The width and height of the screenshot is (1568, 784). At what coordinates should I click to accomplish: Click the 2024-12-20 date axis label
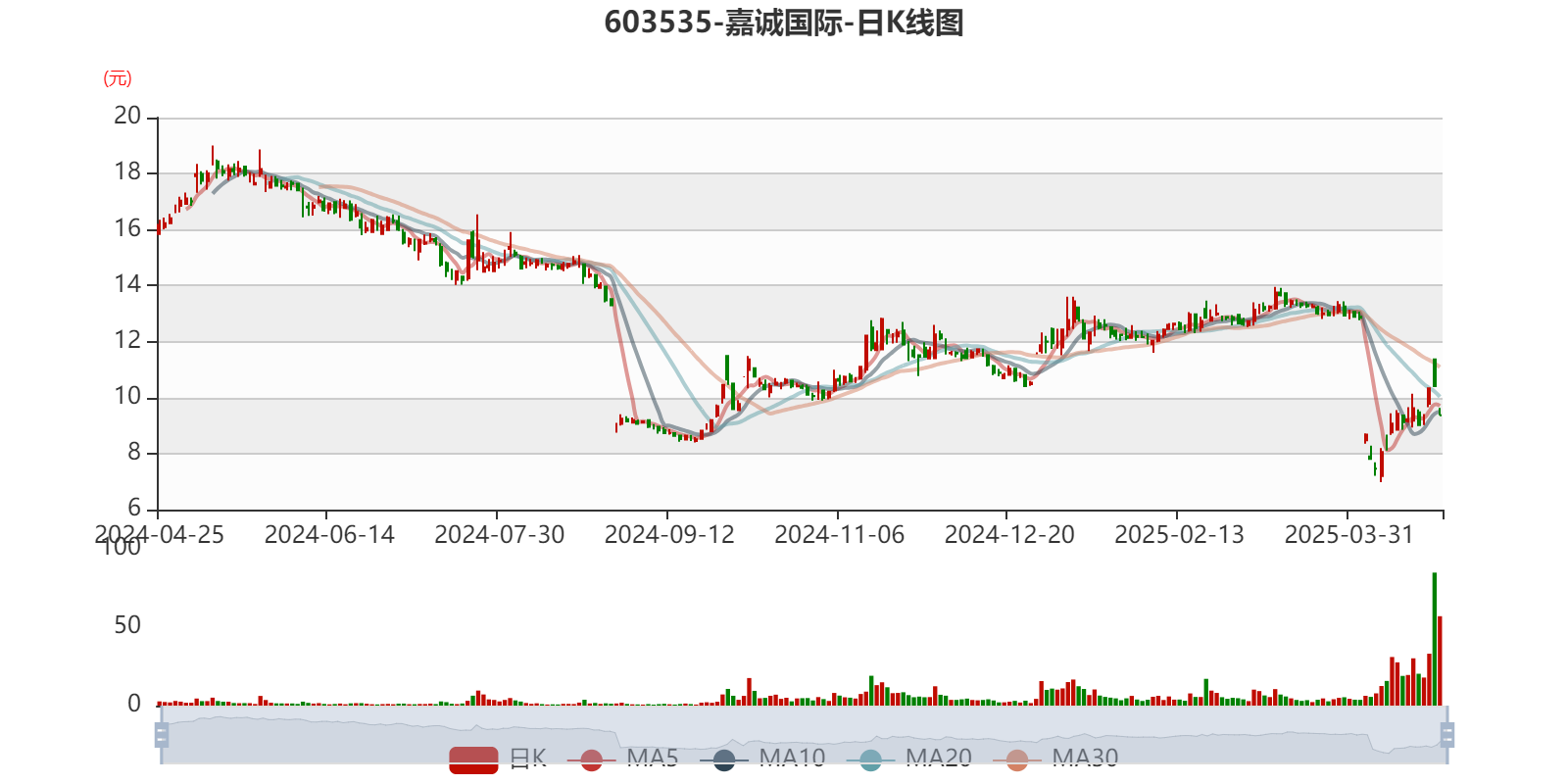pos(1009,535)
